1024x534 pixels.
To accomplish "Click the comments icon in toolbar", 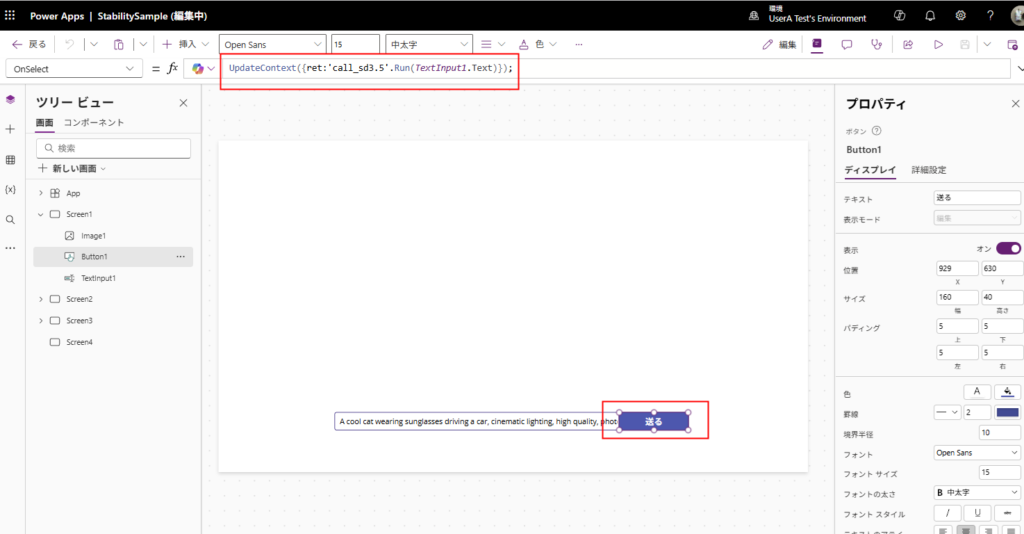I will point(846,44).
